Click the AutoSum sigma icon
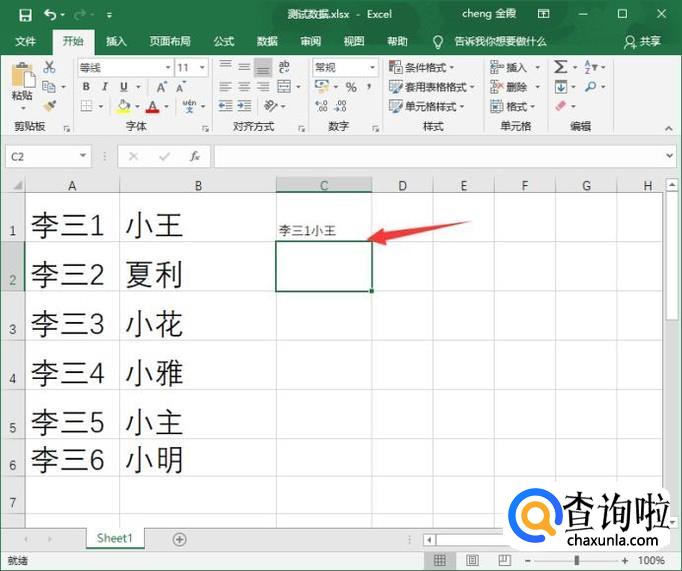The image size is (682, 571). pos(561,67)
